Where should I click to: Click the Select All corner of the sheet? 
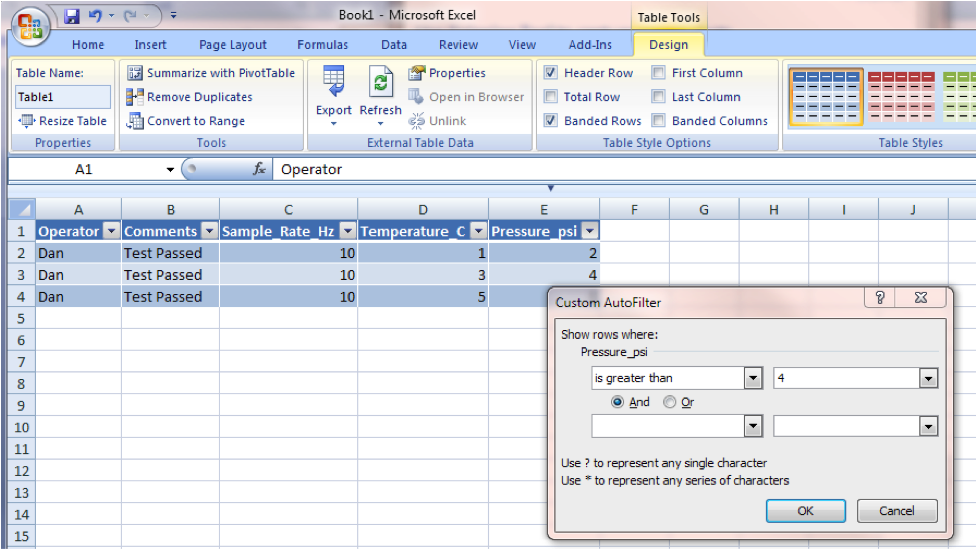click(x=22, y=209)
